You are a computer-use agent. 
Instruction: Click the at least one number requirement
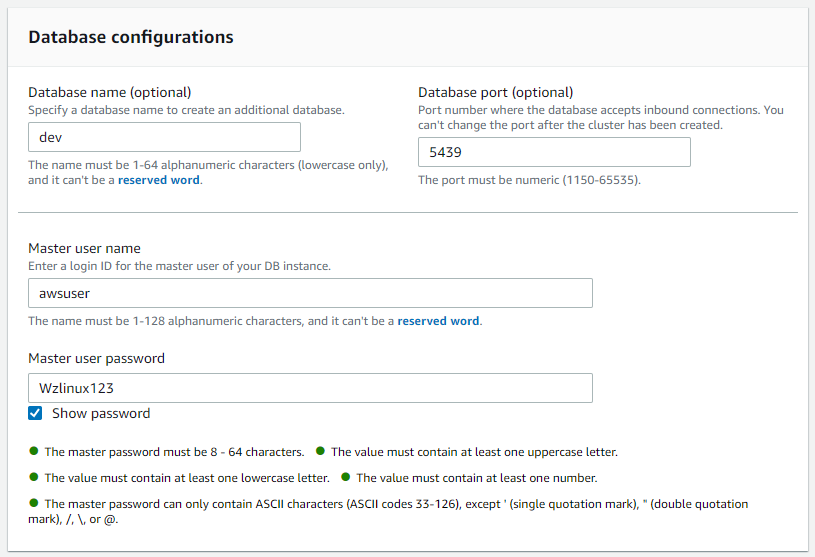click(477, 478)
